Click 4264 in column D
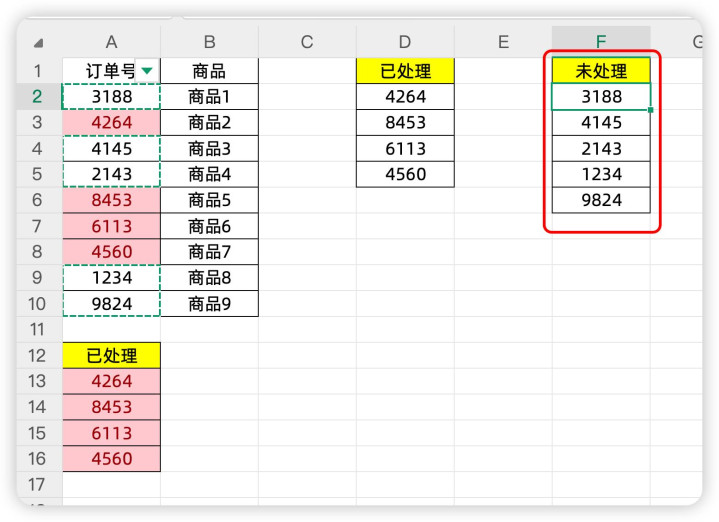 point(405,97)
